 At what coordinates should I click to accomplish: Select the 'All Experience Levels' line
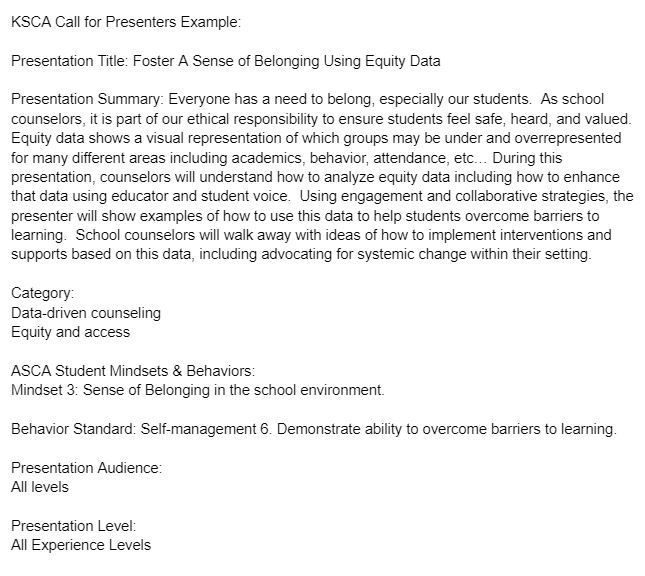[x=81, y=545]
